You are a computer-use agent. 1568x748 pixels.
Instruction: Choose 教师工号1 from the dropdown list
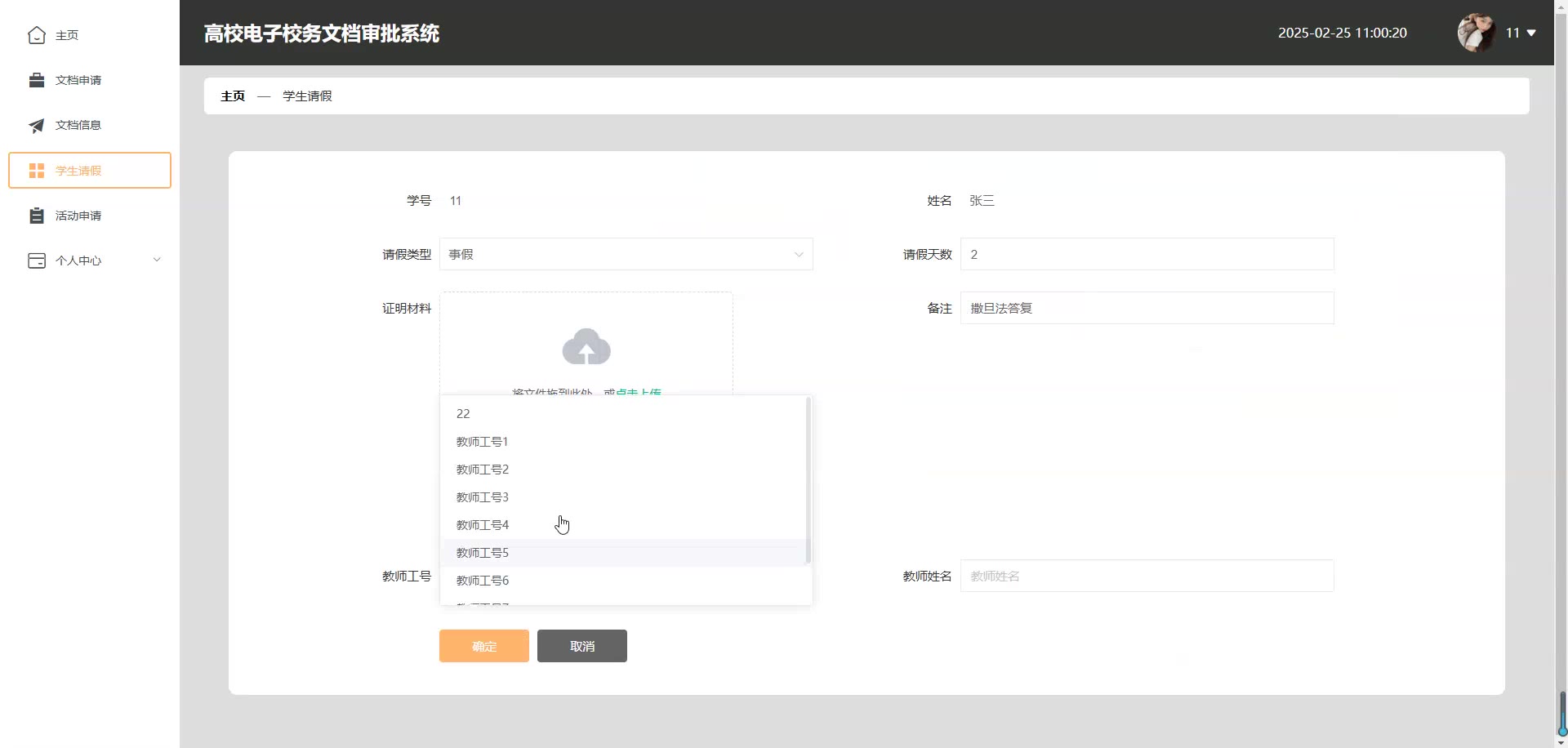(625, 442)
